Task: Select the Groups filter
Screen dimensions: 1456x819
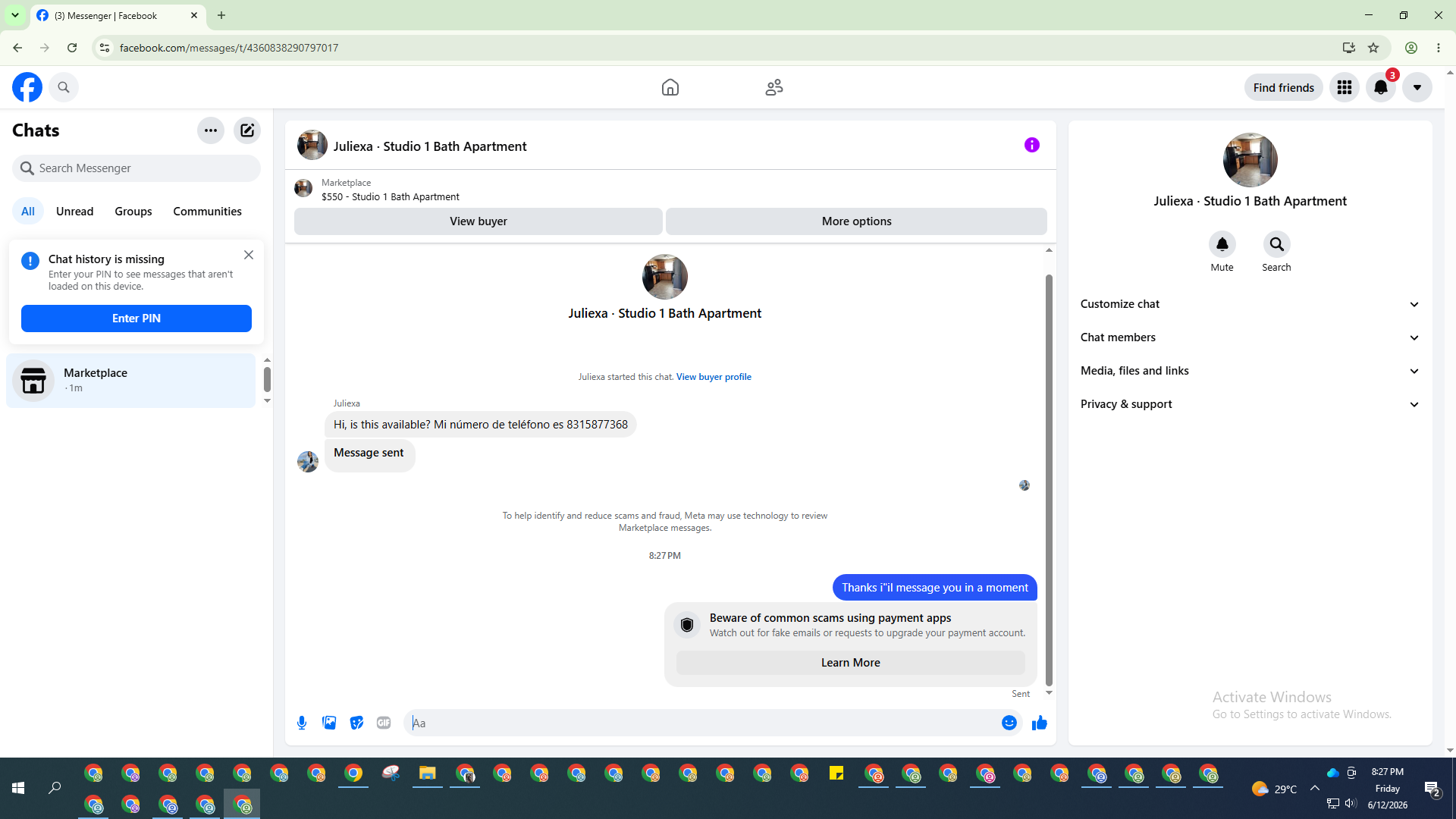Action: (x=133, y=212)
